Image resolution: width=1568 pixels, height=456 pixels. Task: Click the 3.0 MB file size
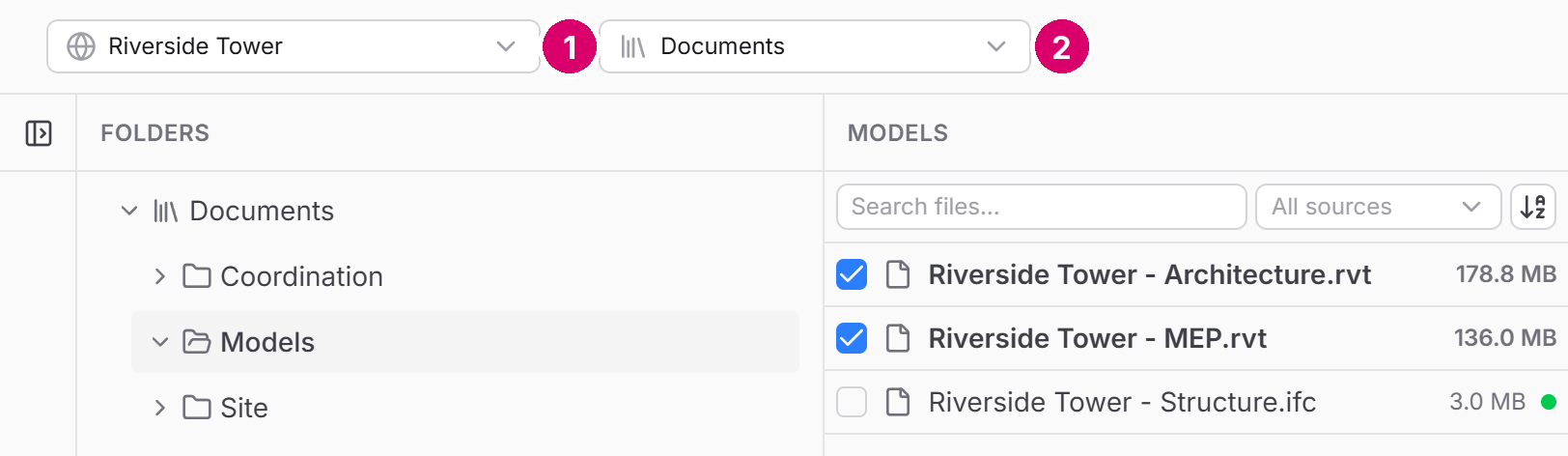(1488, 402)
